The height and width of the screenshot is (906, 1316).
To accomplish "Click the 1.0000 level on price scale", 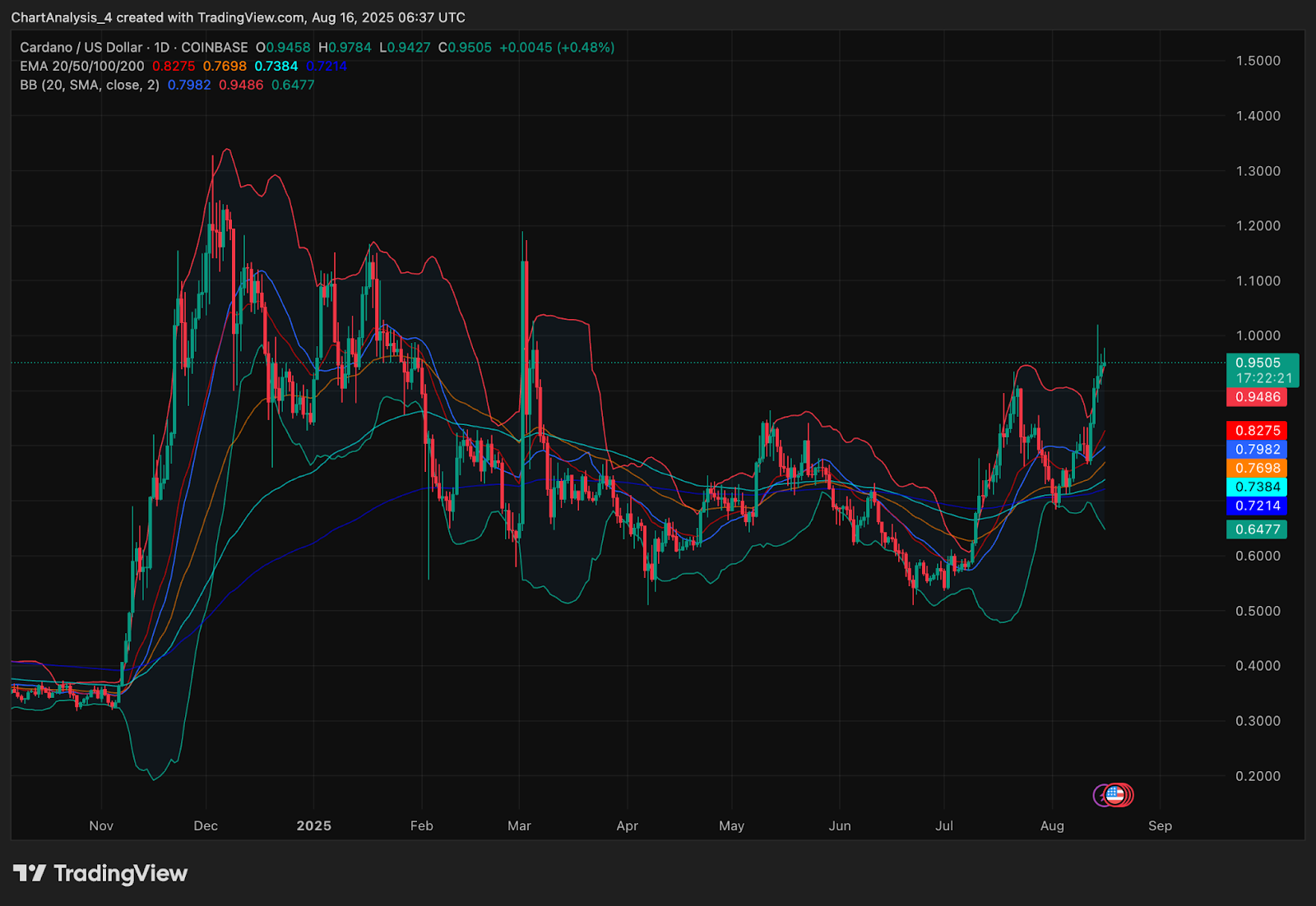I will pos(1258,335).
